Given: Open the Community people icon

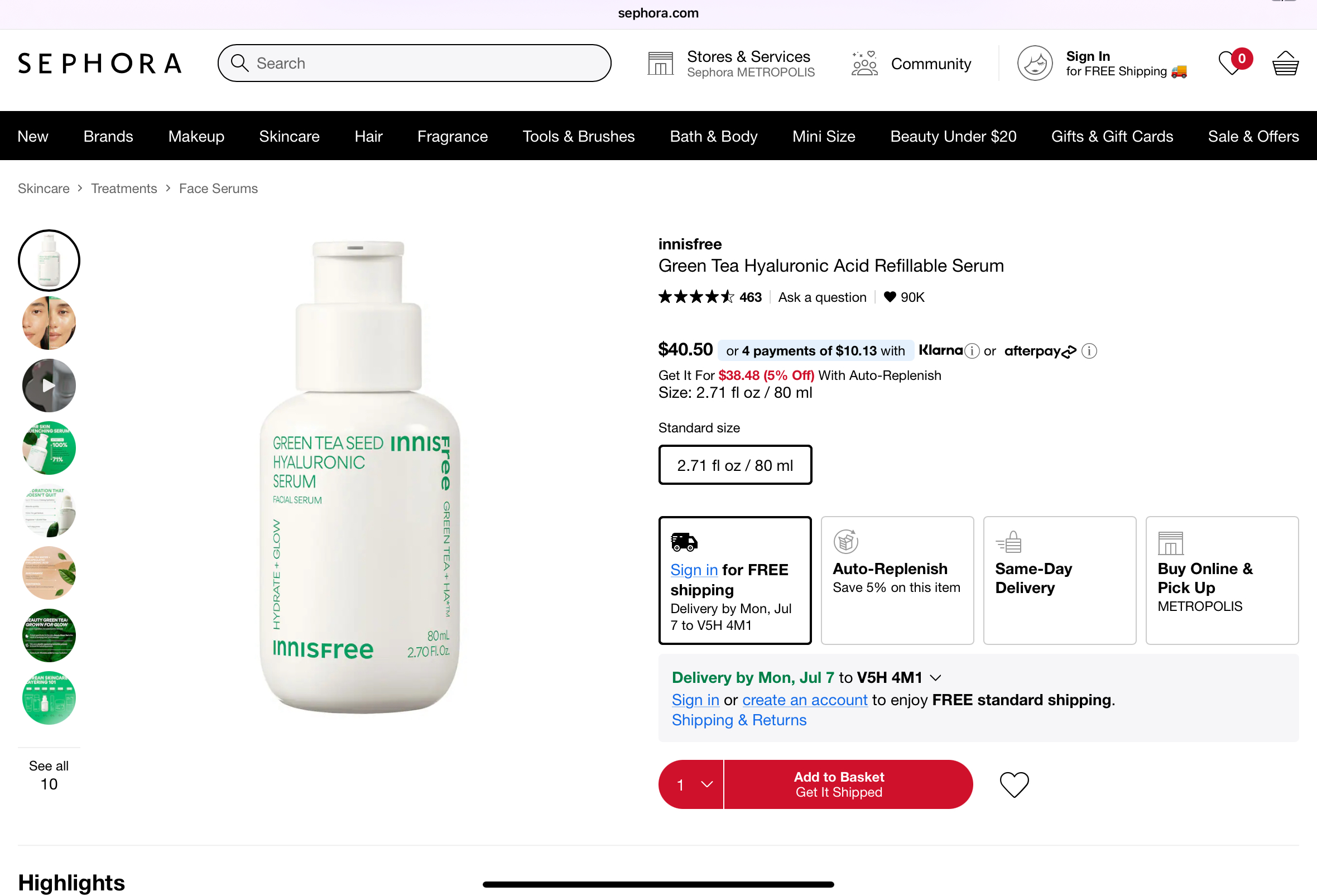Looking at the screenshot, I should pos(864,64).
